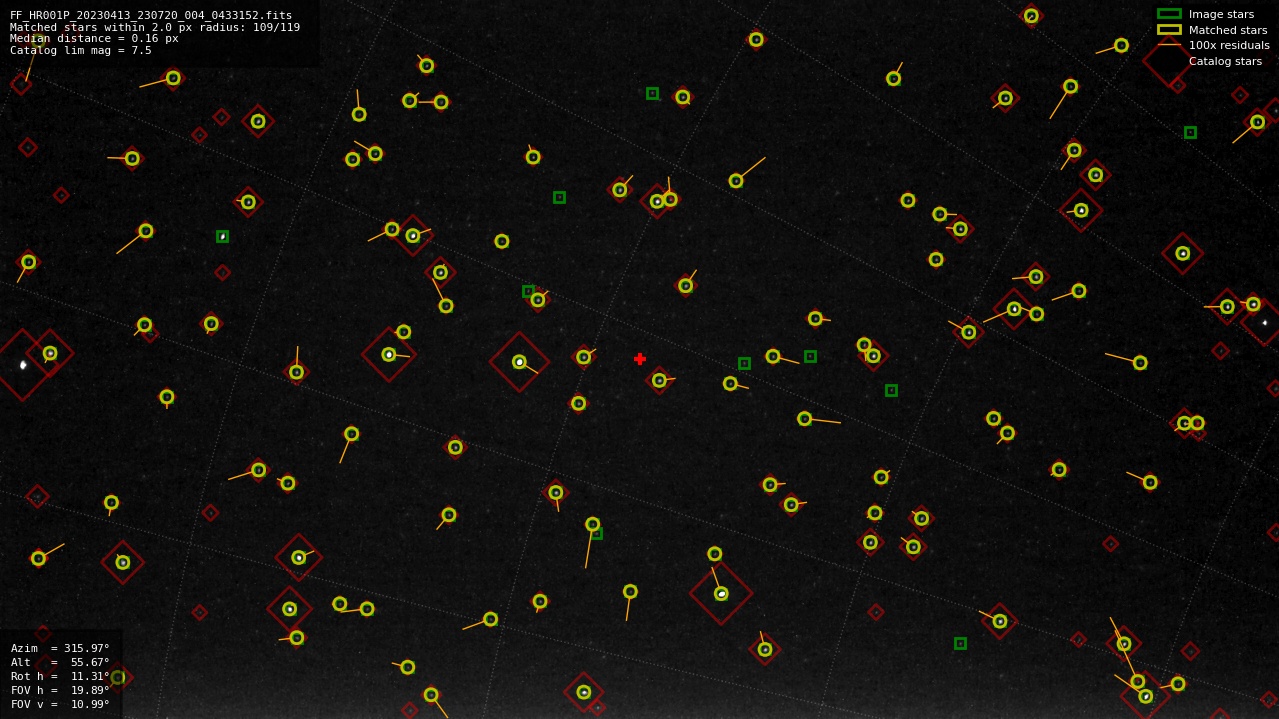Click the 'FOV h = 19.89°' readout
The height and width of the screenshot is (719, 1279).
coord(60,690)
